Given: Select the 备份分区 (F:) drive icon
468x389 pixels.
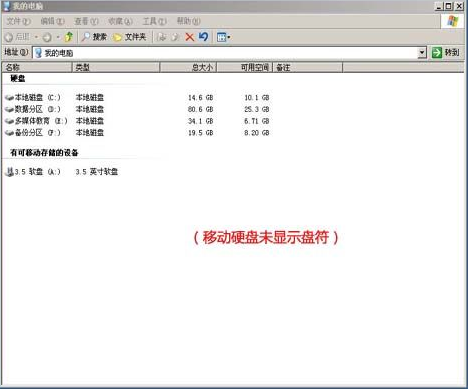Looking at the screenshot, I should 9,133.
